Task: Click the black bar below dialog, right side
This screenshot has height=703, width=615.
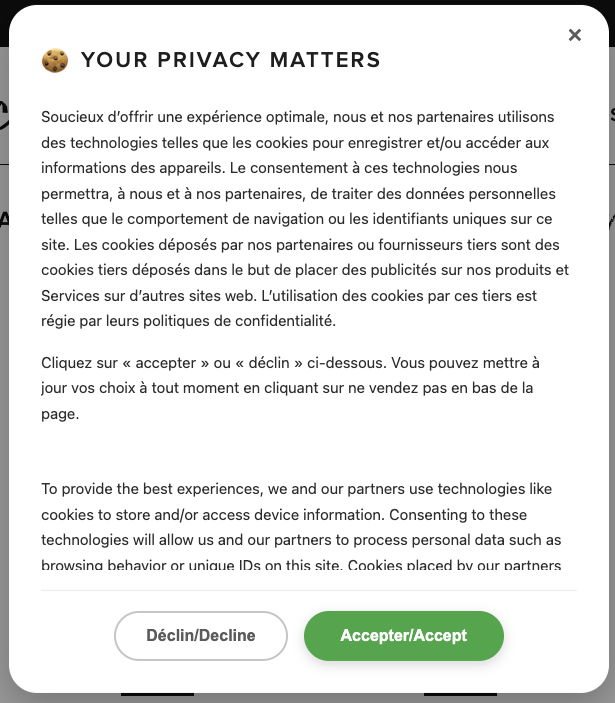Action: click(x=460, y=694)
